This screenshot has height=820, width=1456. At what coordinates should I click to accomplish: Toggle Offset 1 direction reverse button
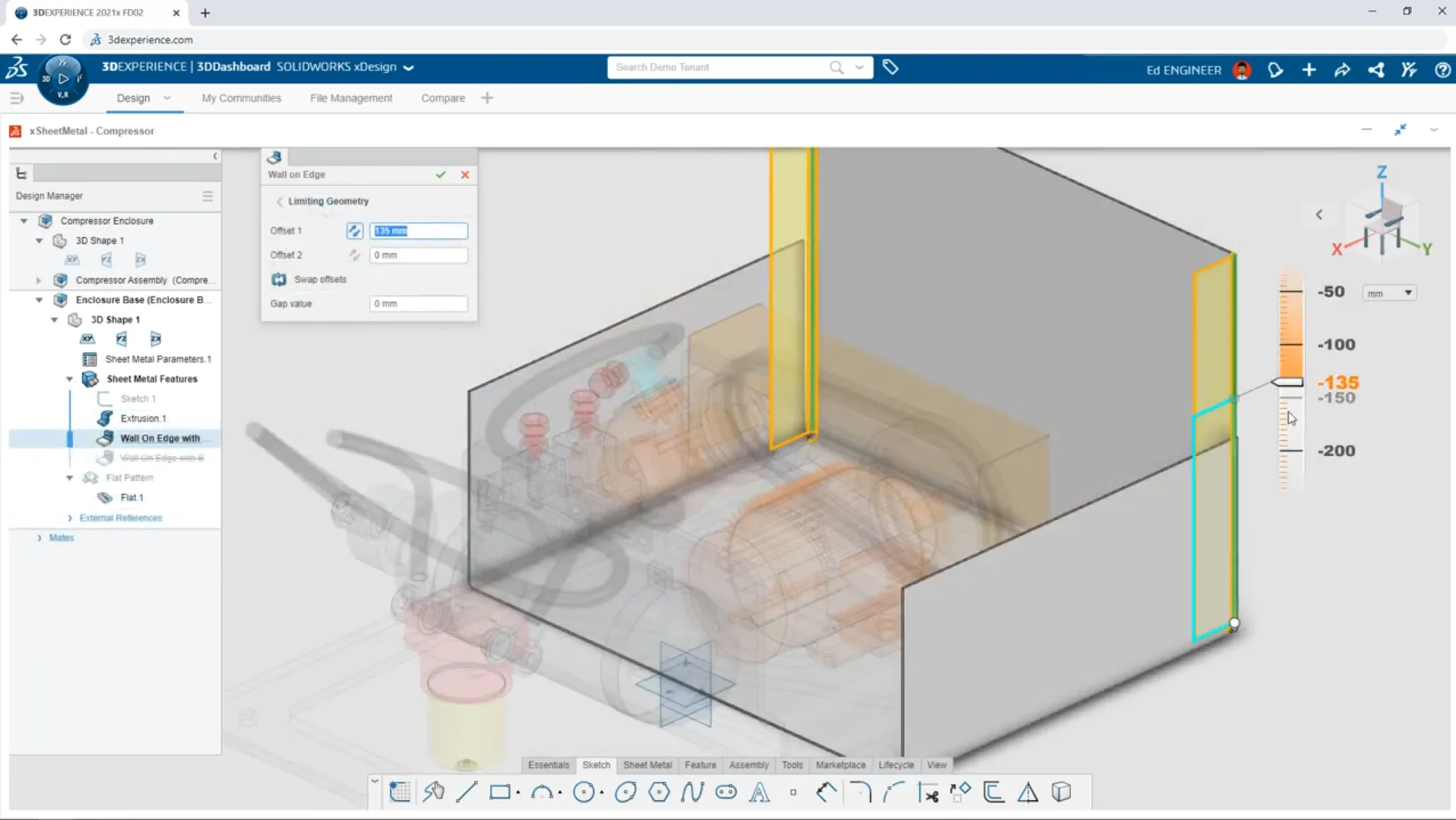pos(354,231)
